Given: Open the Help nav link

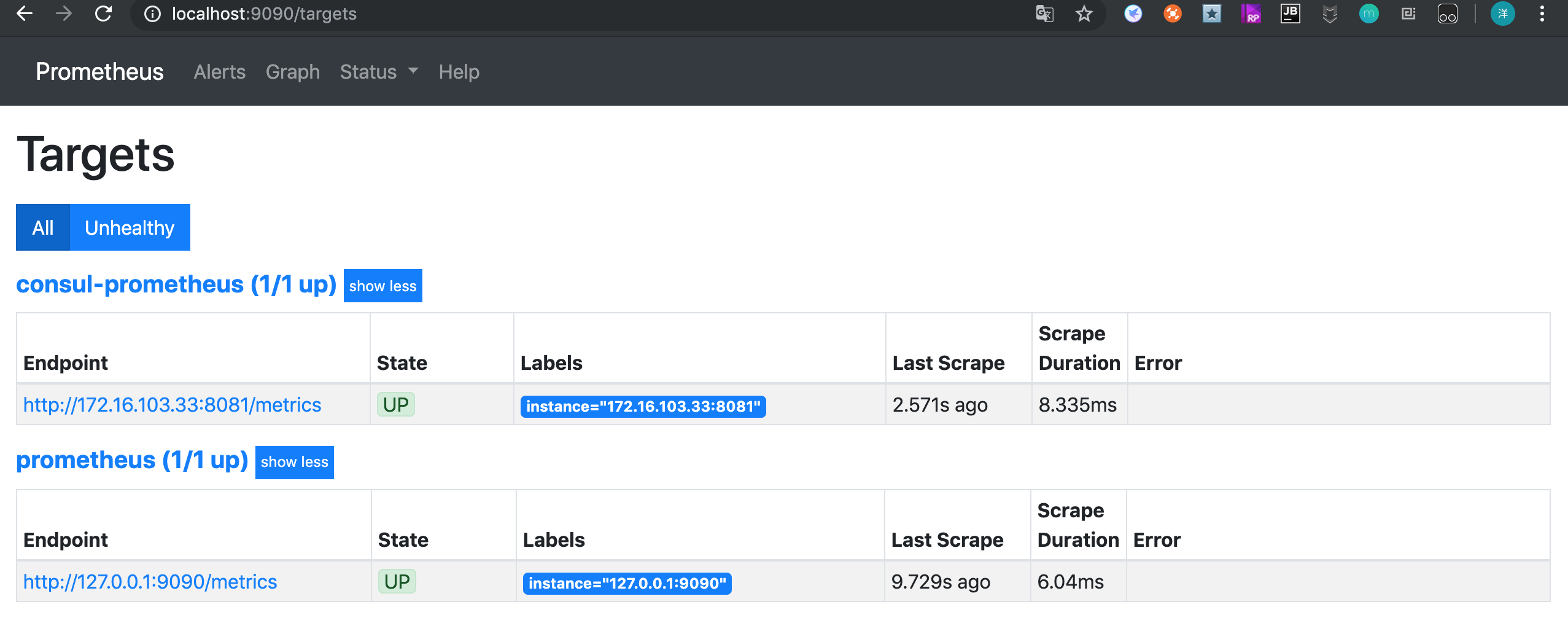Looking at the screenshot, I should click(459, 72).
